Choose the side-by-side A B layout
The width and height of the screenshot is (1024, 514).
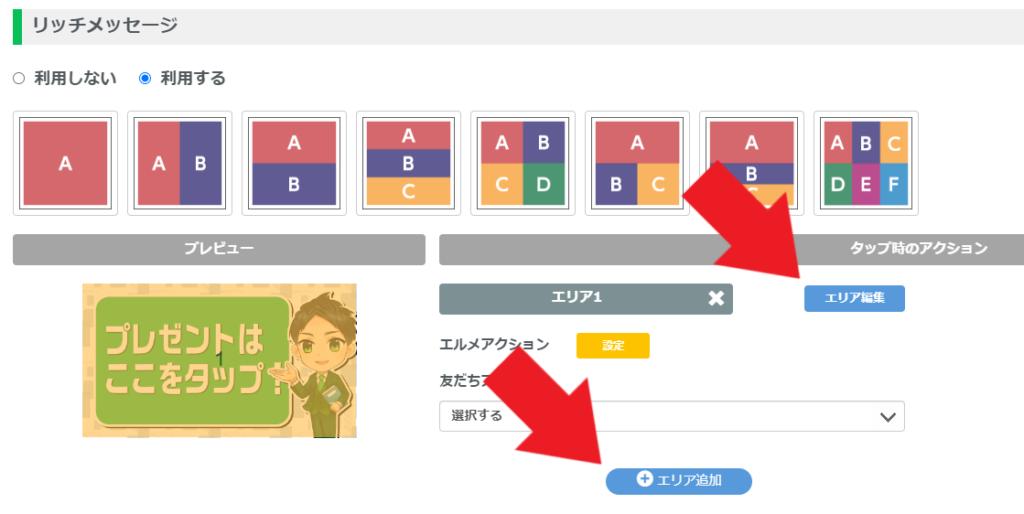[179, 163]
